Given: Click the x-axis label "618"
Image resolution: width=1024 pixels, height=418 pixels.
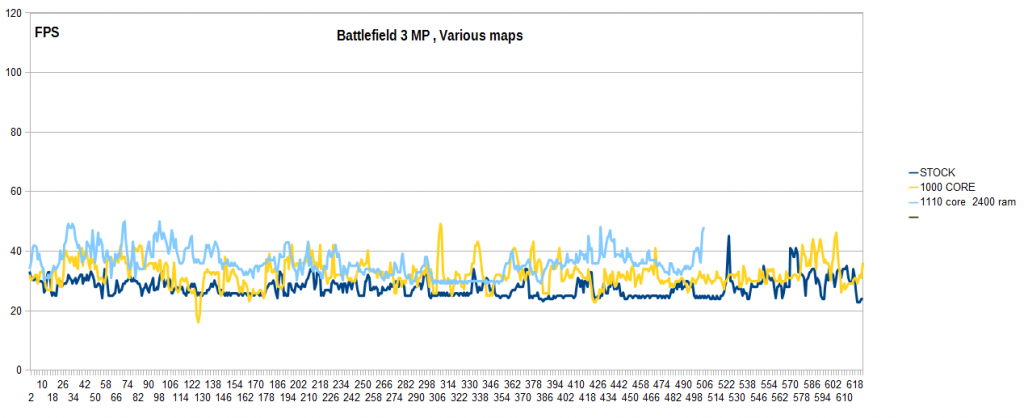Looking at the screenshot, I should tap(855, 385).
